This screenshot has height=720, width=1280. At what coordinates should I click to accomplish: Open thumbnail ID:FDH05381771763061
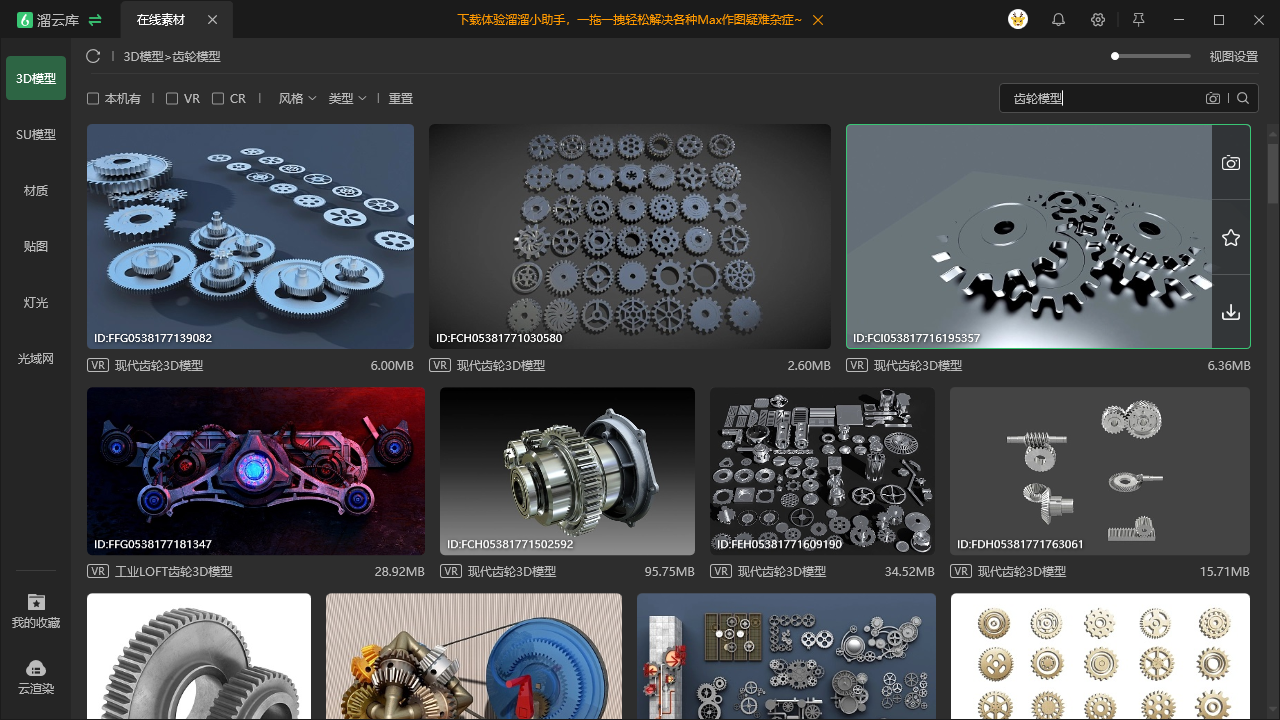click(x=1100, y=471)
